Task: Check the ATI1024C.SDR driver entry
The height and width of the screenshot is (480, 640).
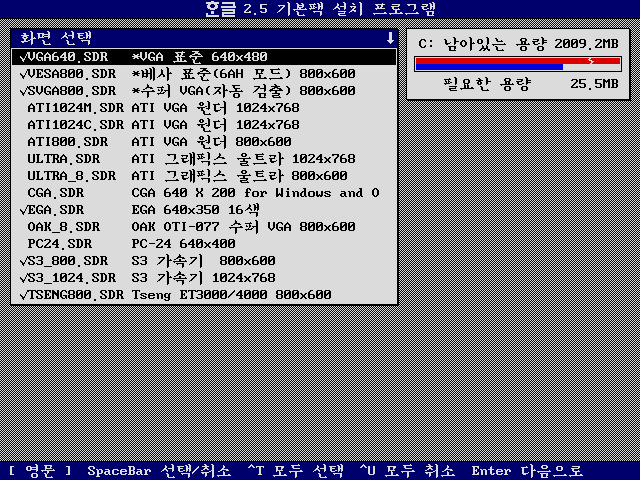Action: (x=204, y=125)
